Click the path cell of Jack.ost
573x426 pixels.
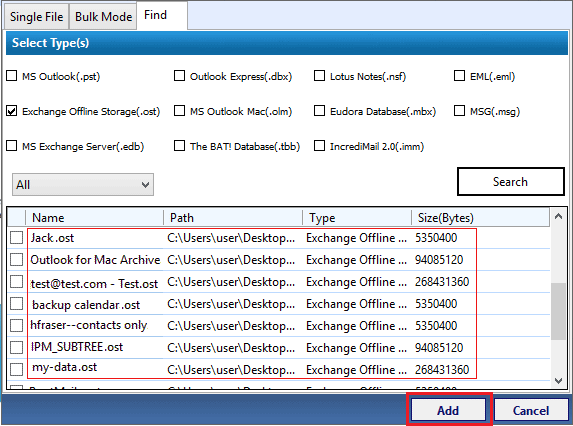pos(231,238)
